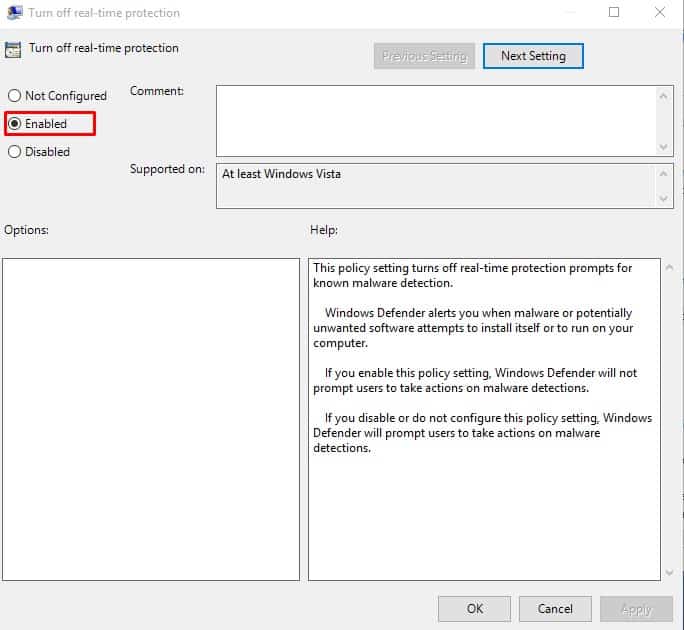Maximize the policy dialog window
684x630 pixels.
click(614, 12)
